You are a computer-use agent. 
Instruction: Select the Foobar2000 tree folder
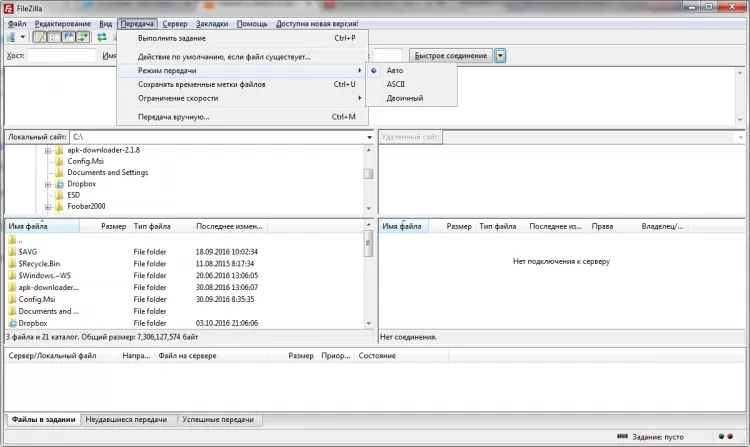coord(86,207)
